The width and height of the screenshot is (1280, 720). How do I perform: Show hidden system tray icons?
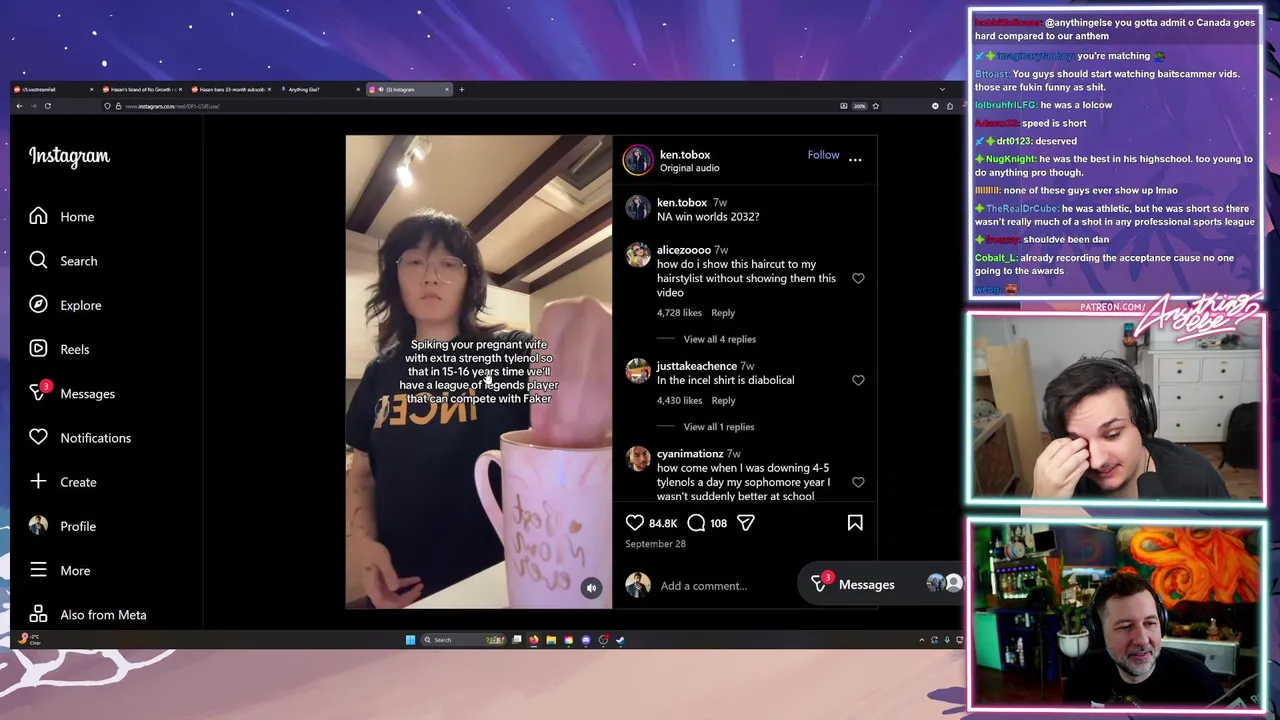tap(921, 640)
